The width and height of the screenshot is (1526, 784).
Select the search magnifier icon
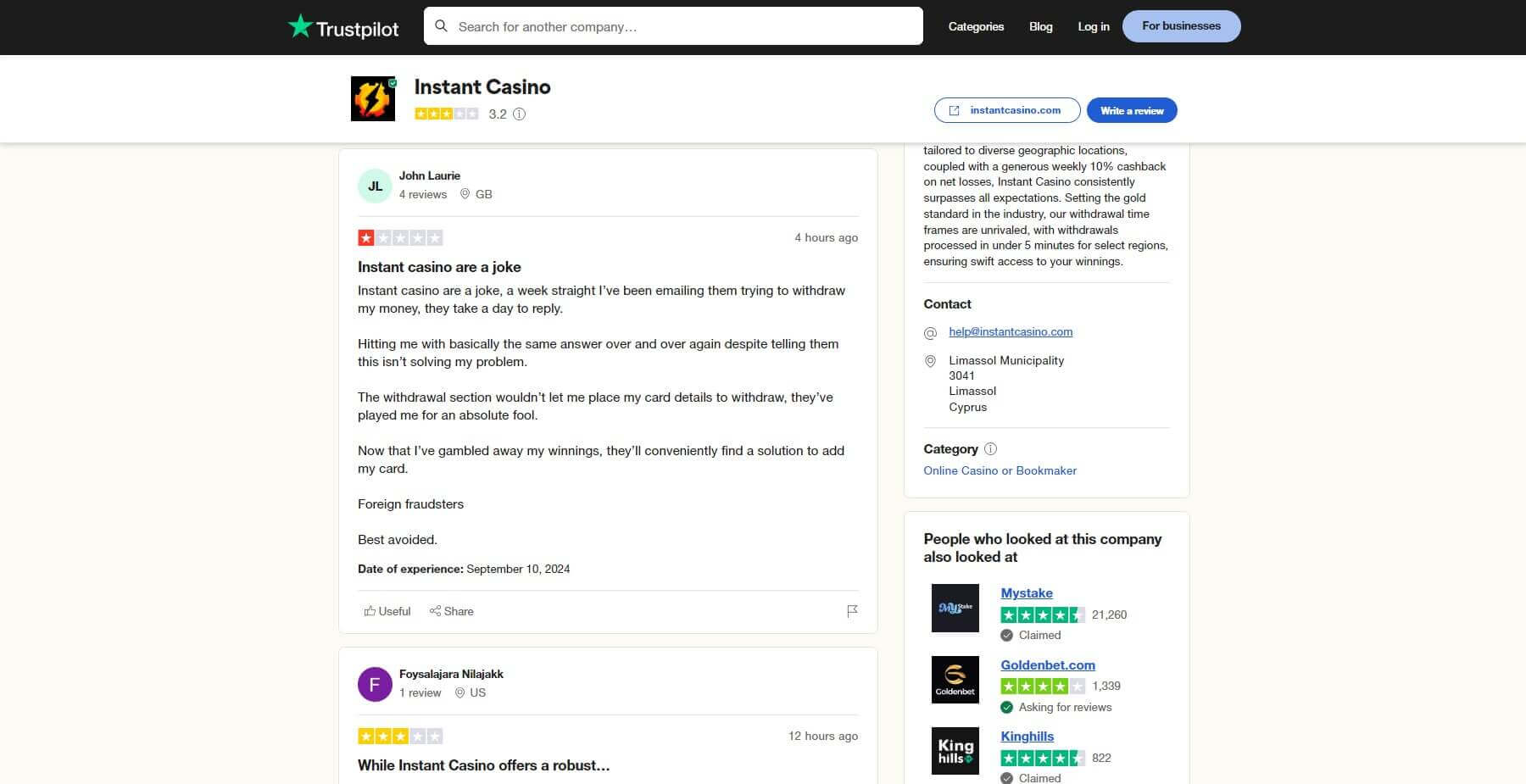pyautogui.click(x=442, y=26)
